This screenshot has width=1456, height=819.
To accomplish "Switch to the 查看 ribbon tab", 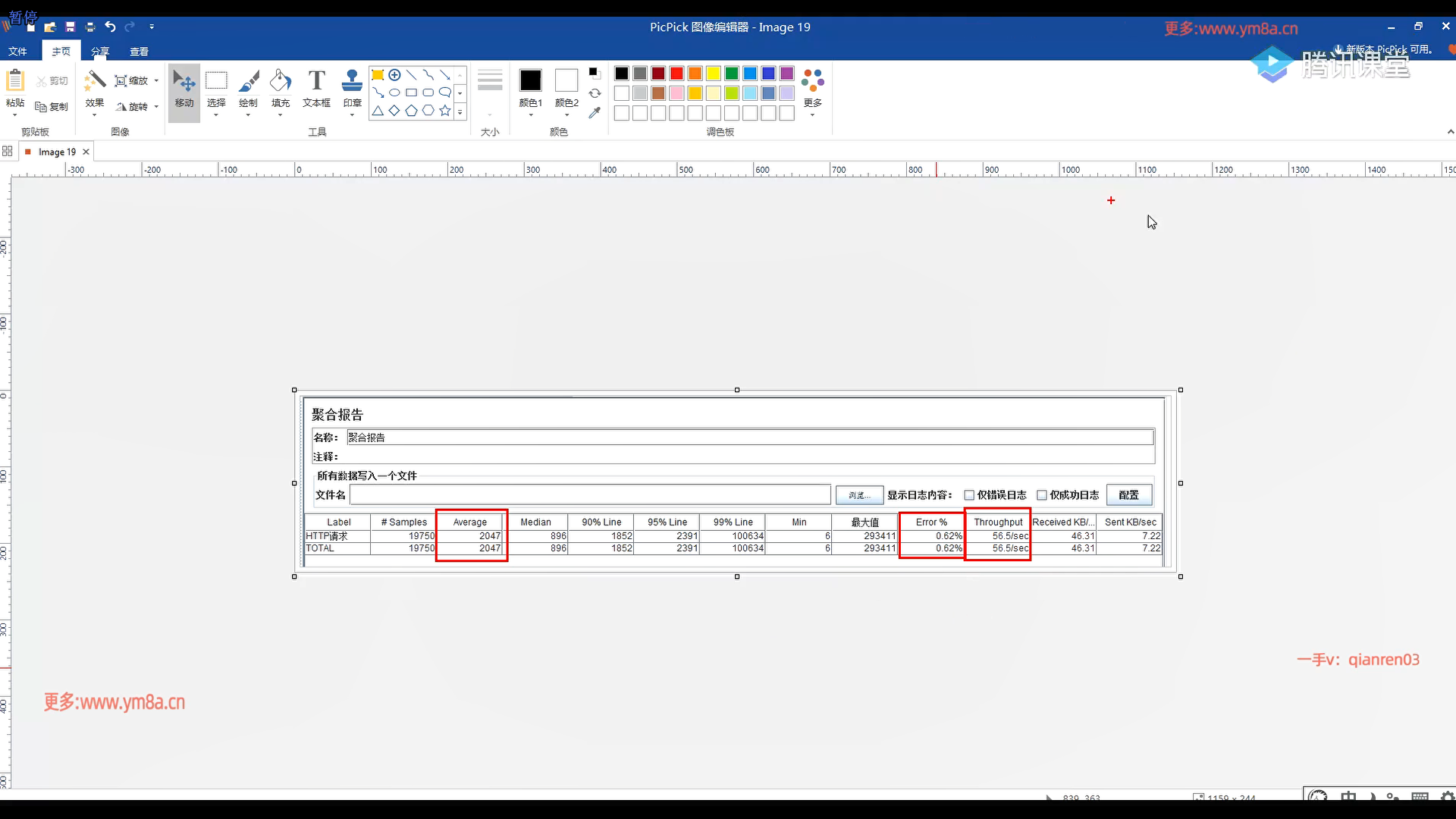I will point(139,52).
